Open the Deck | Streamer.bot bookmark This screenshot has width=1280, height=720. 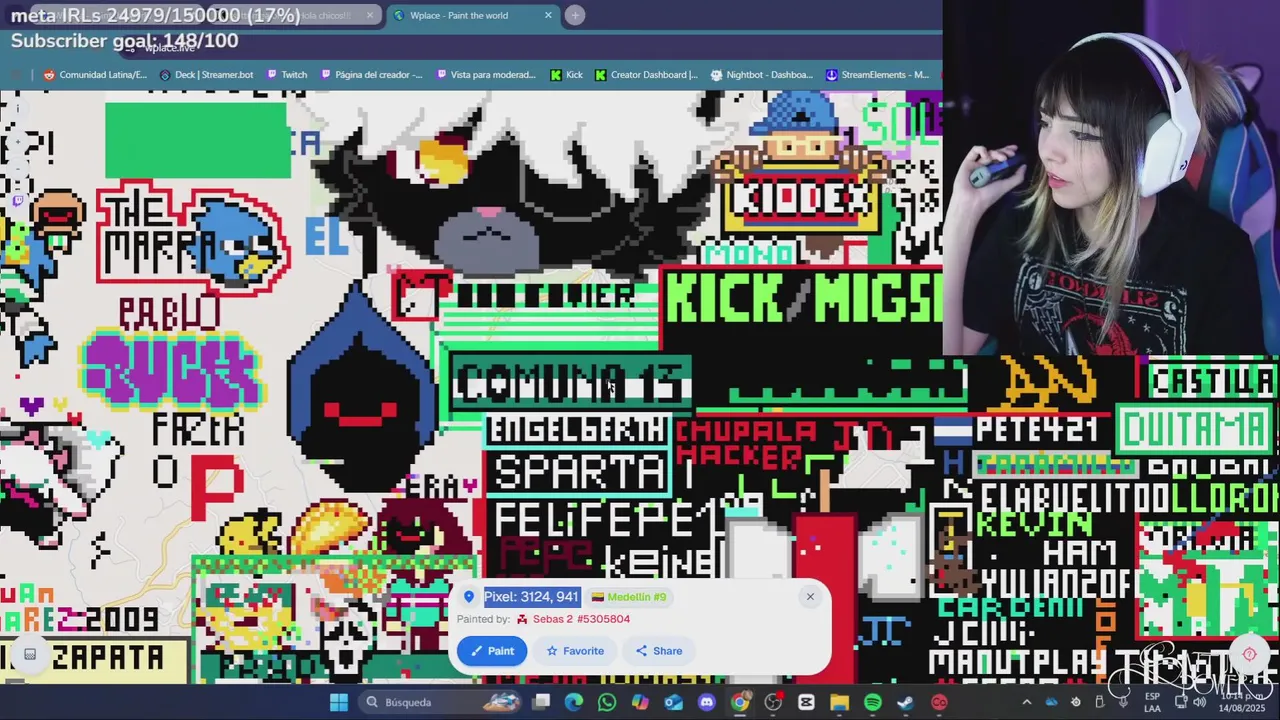(206, 74)
